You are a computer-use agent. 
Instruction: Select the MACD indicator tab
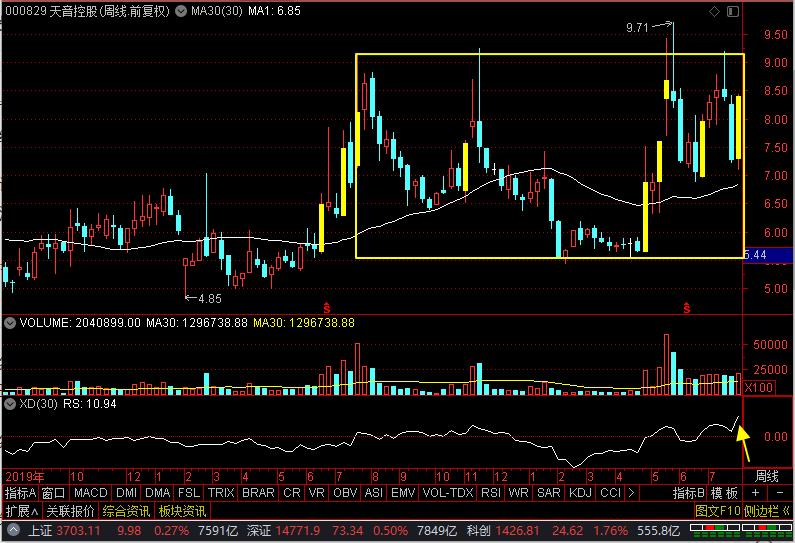click(x=91, y=493)
